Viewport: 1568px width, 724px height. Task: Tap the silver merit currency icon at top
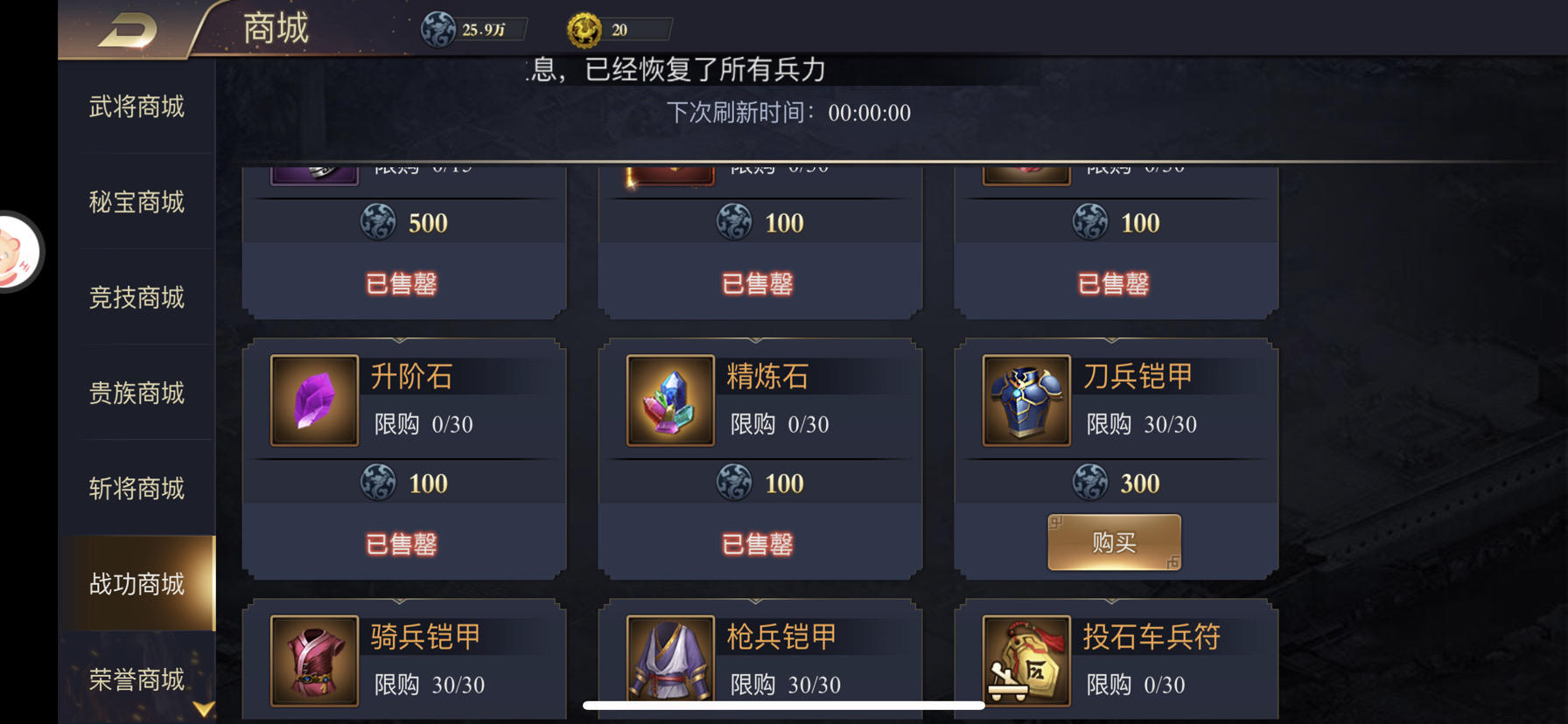pyautogui.click(x=437, y=30)
